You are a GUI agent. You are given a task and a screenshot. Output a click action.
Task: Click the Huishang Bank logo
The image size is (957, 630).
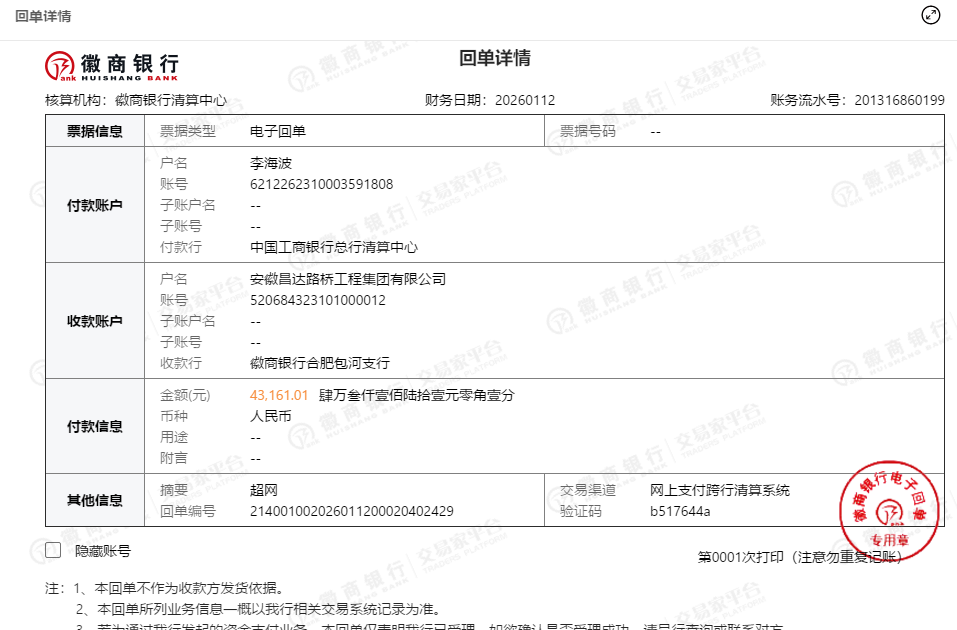[112, 65]
